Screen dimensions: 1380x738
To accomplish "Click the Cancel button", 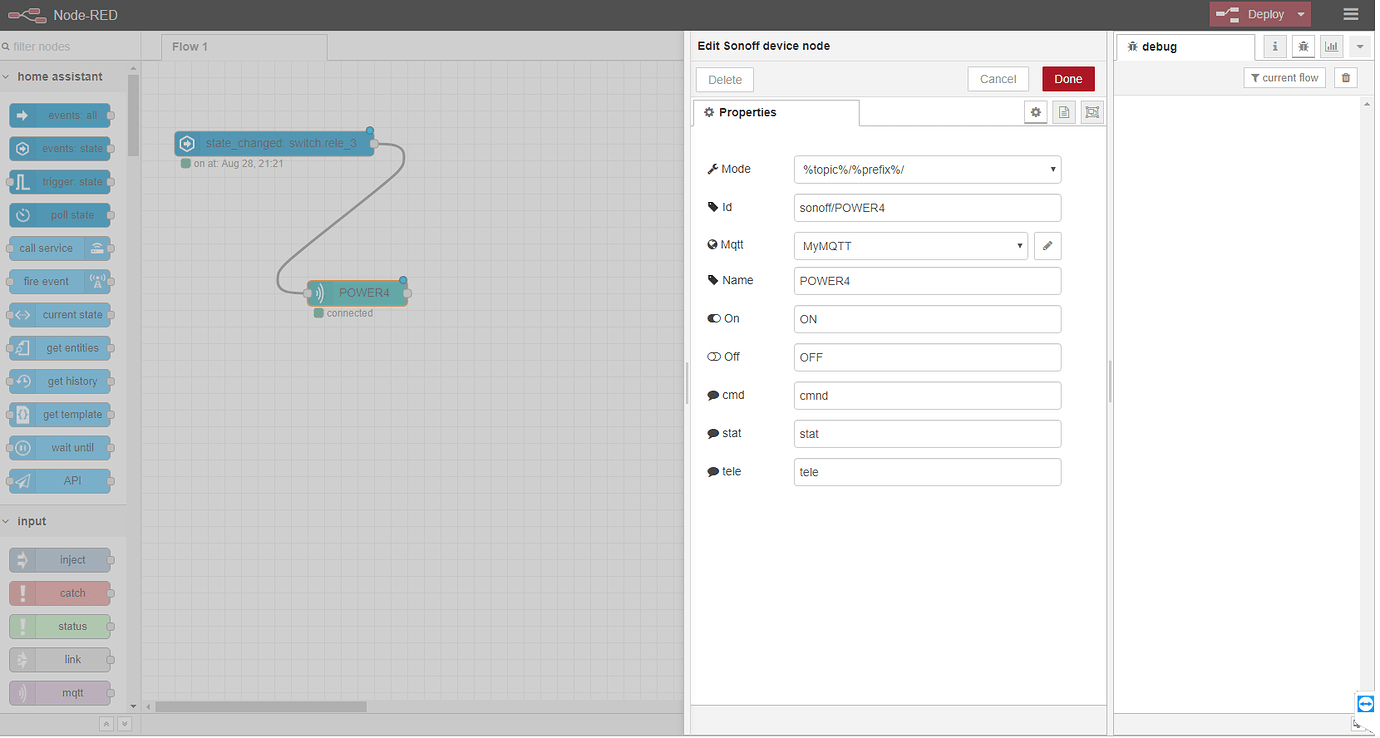I will (x=998, y=79).
